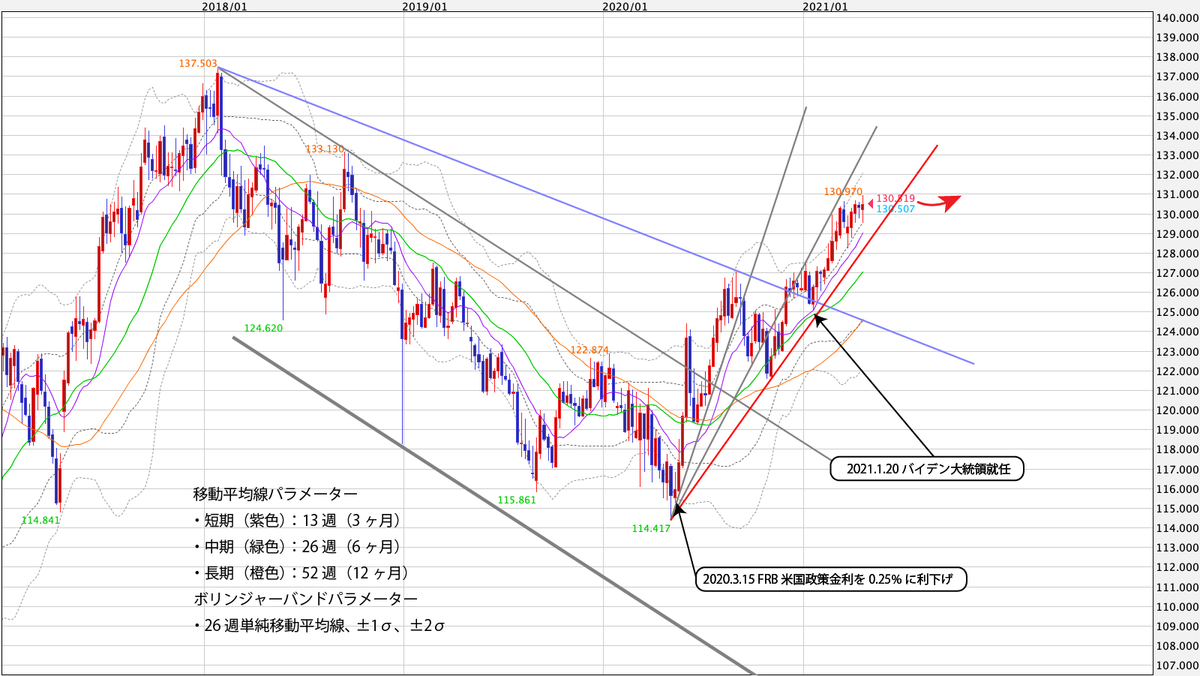Click the 137.503 peak price label

coord(198,62)
